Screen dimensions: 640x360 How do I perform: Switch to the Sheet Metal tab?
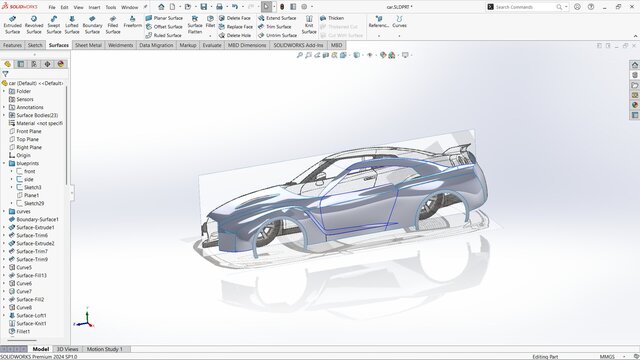click(88, 45)
